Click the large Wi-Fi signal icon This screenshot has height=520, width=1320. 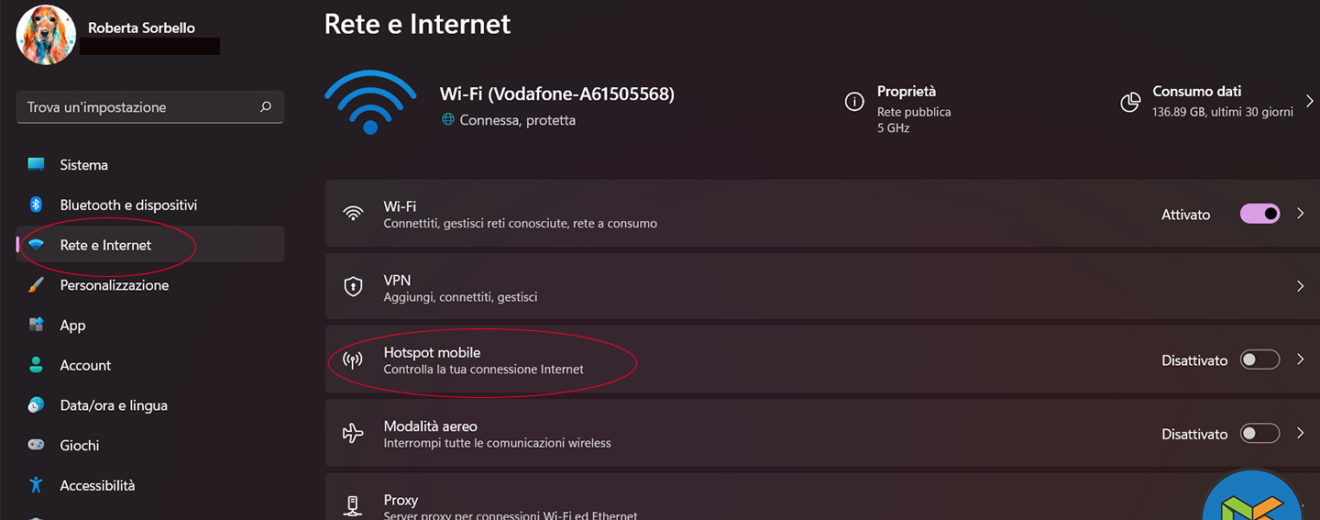(370, 102)
